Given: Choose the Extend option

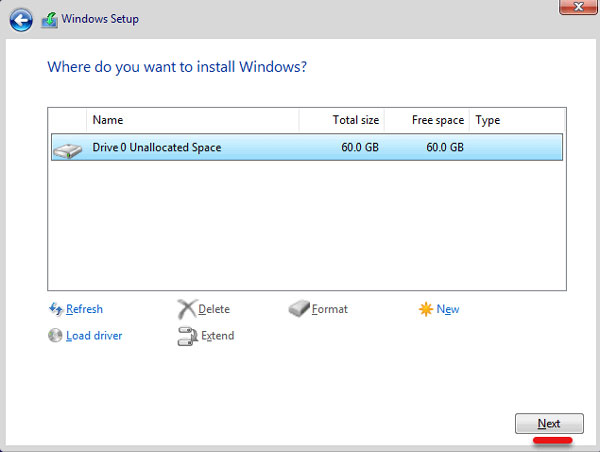Looking at the screenshot, I should click(217, 336).
